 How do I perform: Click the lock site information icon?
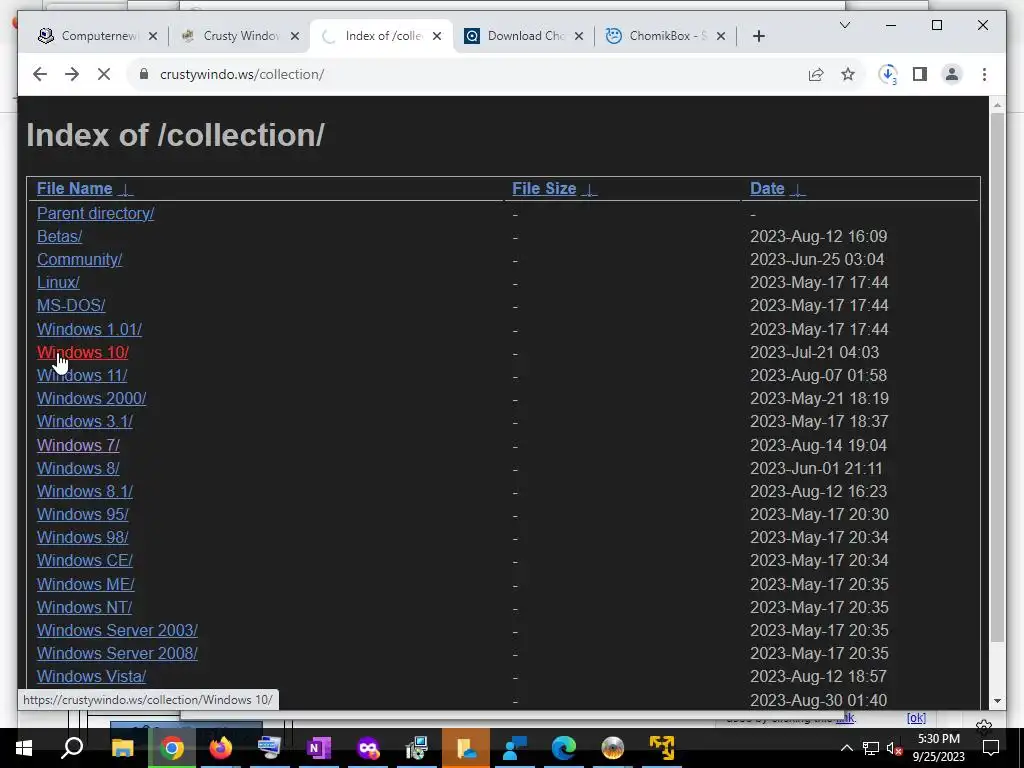(x=144, y=74)
